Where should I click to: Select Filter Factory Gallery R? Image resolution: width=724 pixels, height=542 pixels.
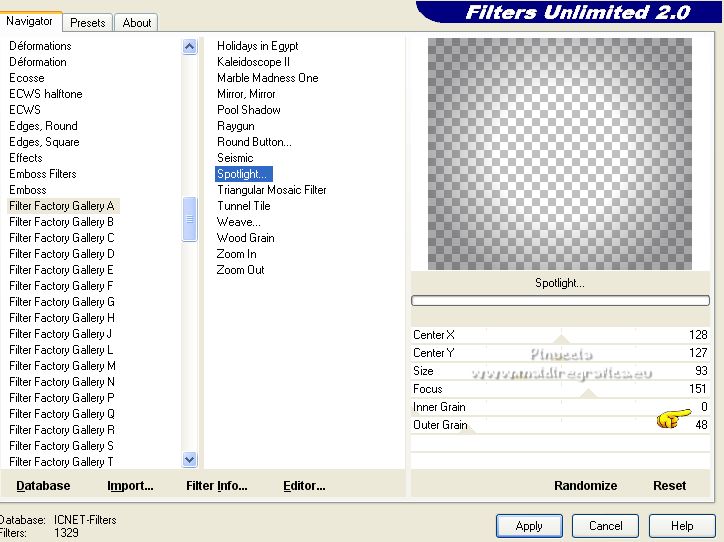61,430
